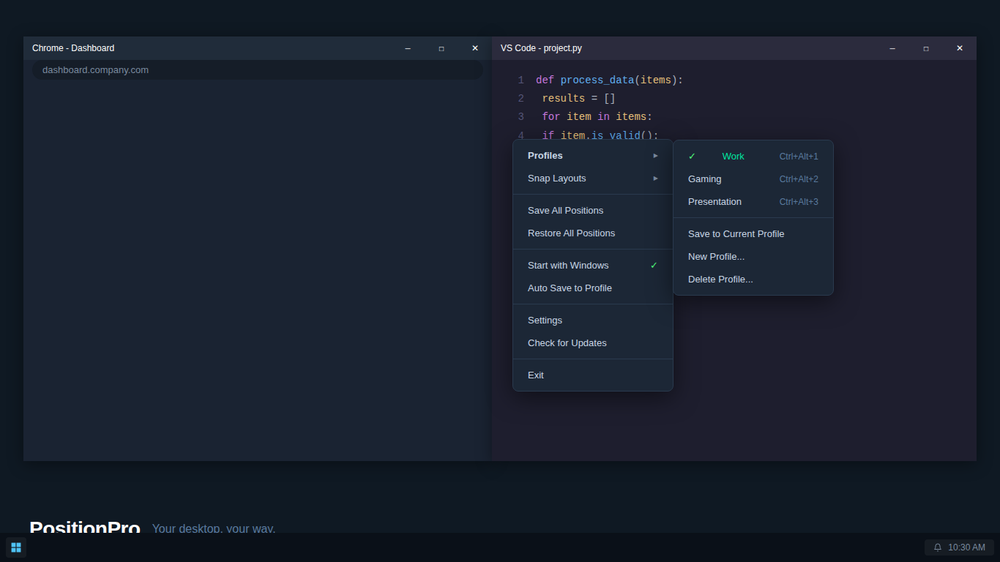Image resolution: width=1000 pixels, height=562 pixels.
Task: Minimize the VS Code project.py window
Action: coord(892,48)
